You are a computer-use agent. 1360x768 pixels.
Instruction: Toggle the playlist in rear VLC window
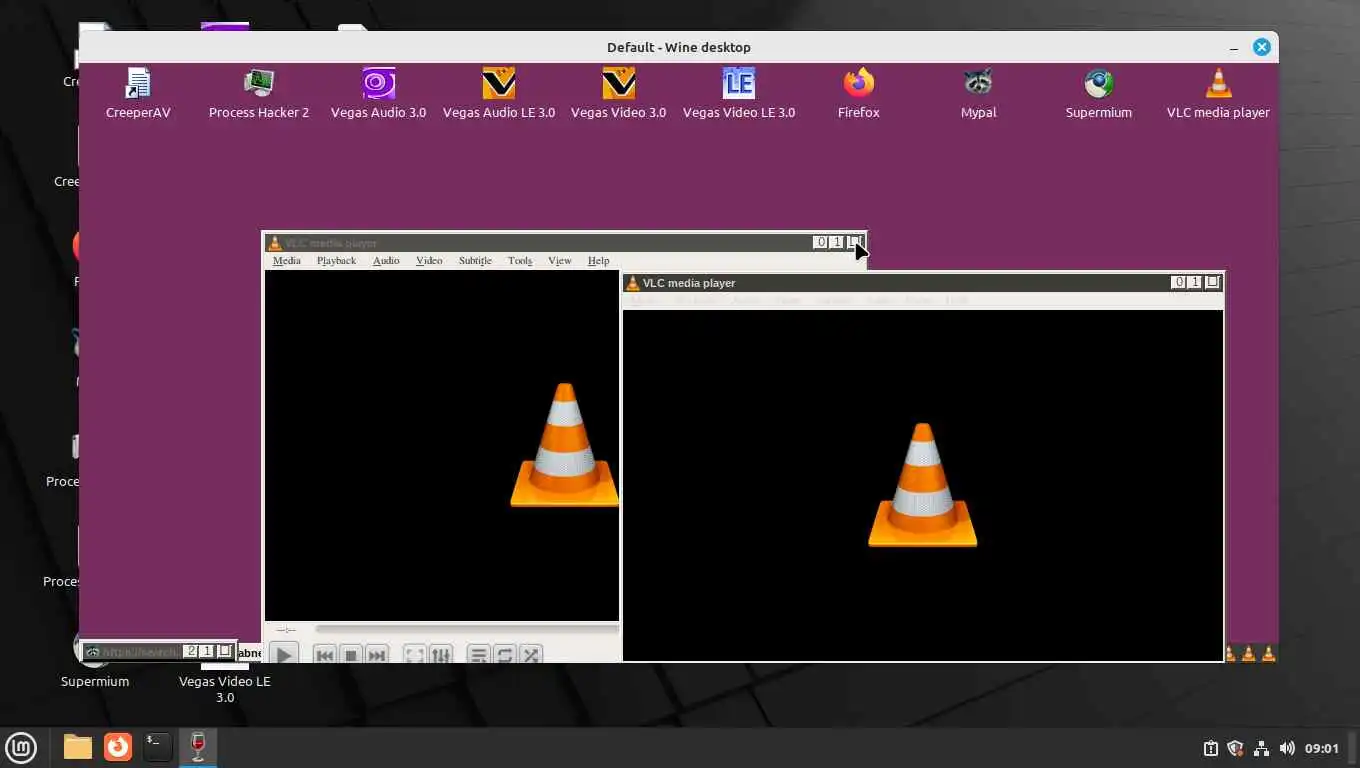click(478, 655)
